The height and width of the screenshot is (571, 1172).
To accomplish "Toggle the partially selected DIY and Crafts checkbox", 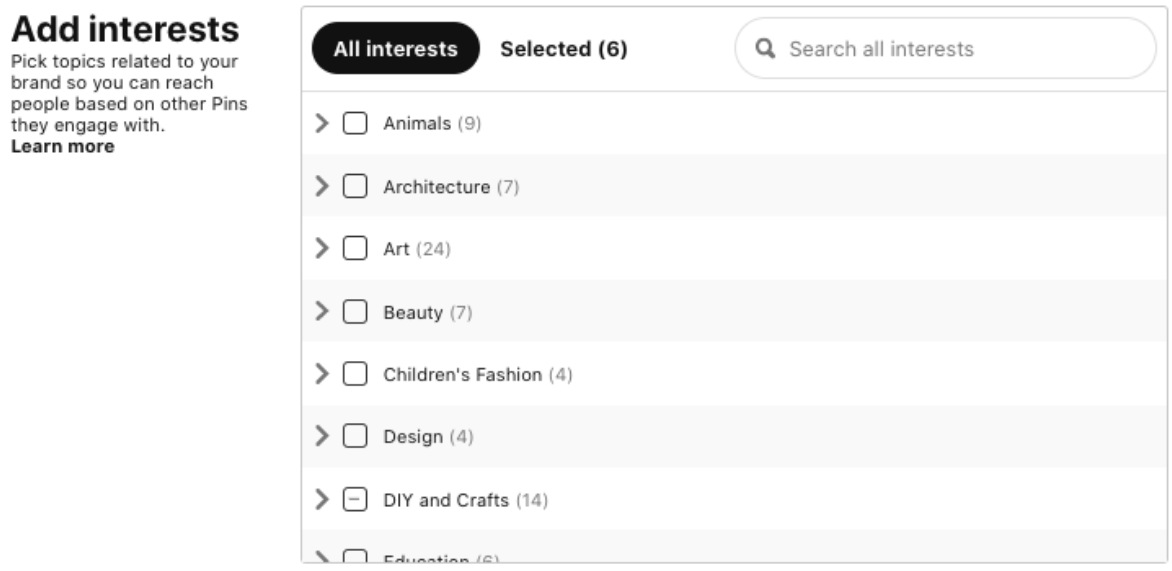I will (x=355, y=499).
